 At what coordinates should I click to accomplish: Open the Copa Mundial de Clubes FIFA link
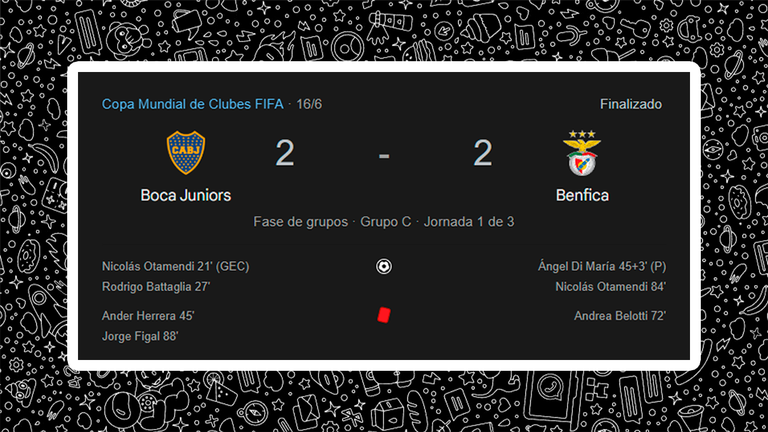tap(192, 104)
